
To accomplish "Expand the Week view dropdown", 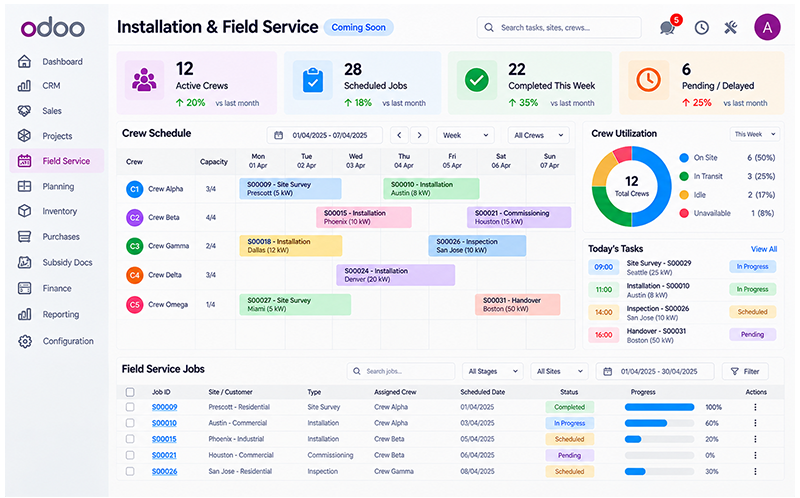I will point(465,135).
